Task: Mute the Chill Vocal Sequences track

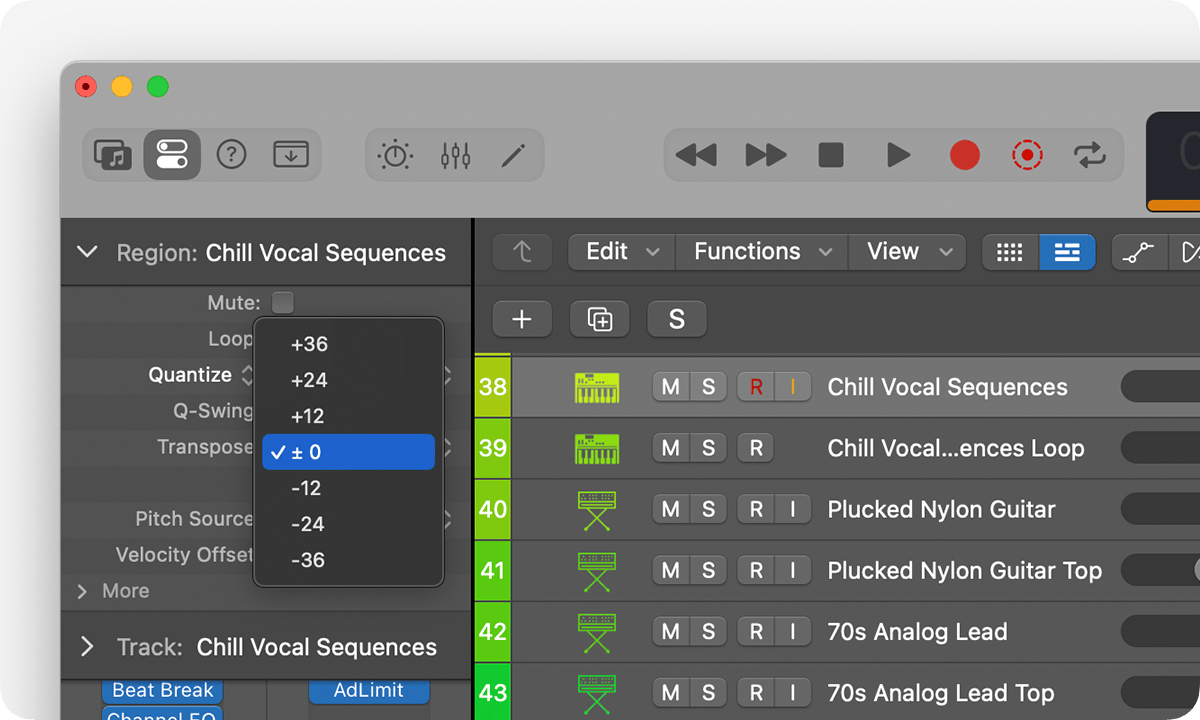Action: [x=671, y=387]
